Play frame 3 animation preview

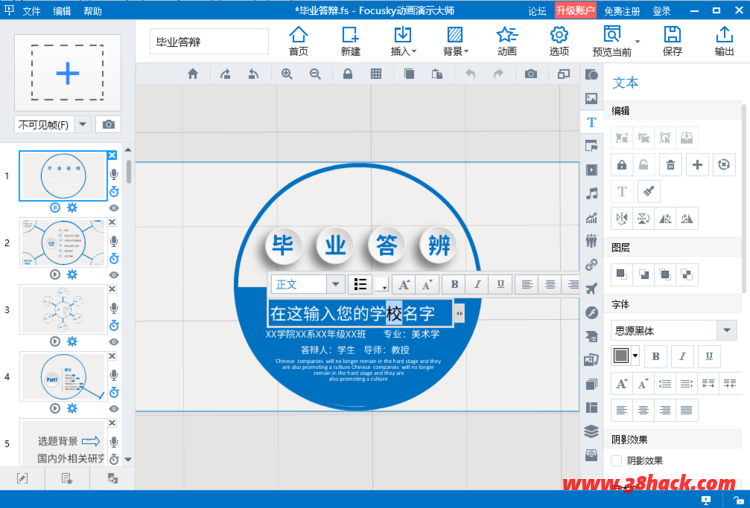(x=55, y=342)
